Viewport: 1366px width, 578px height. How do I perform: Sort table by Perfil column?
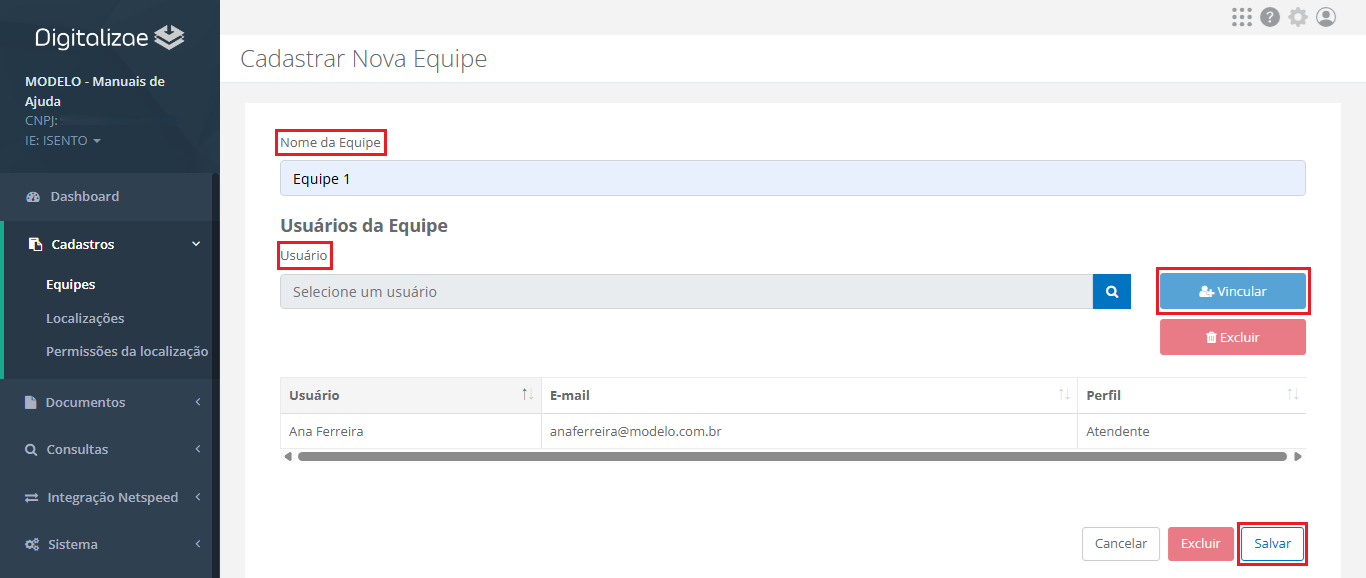pos(1292,395)
